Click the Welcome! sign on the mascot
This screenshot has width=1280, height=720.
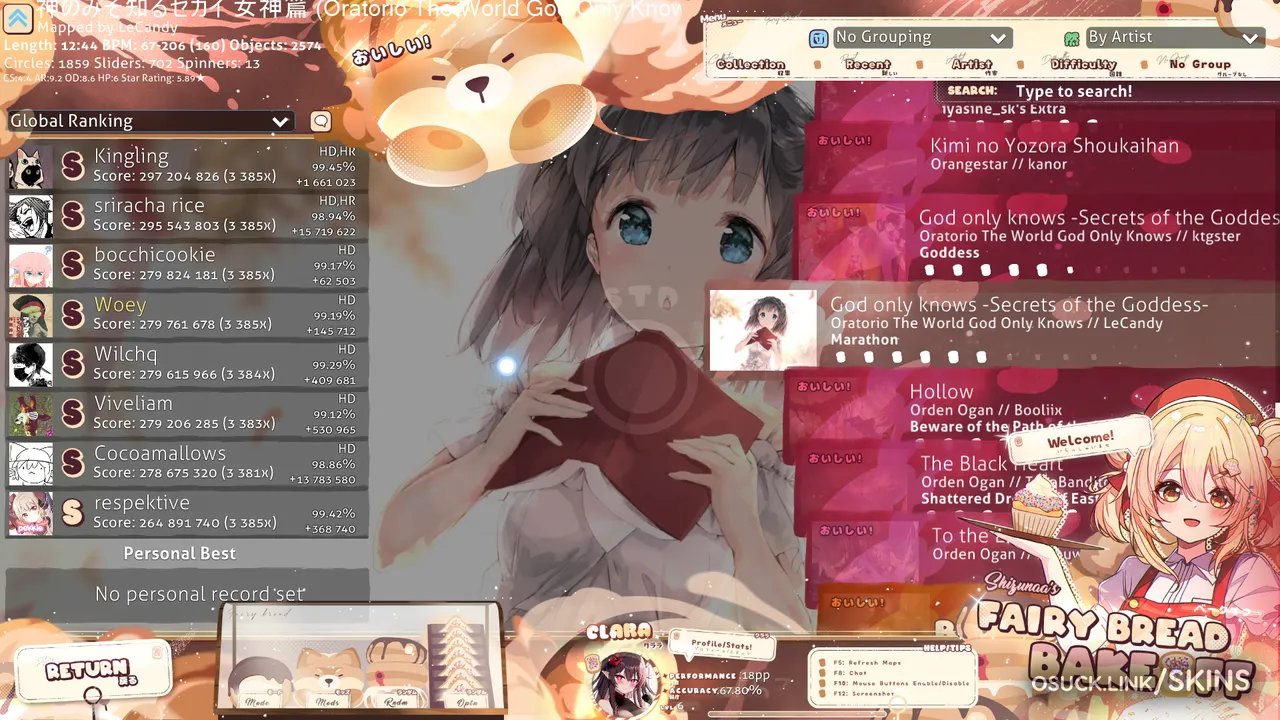point(1080,441)
